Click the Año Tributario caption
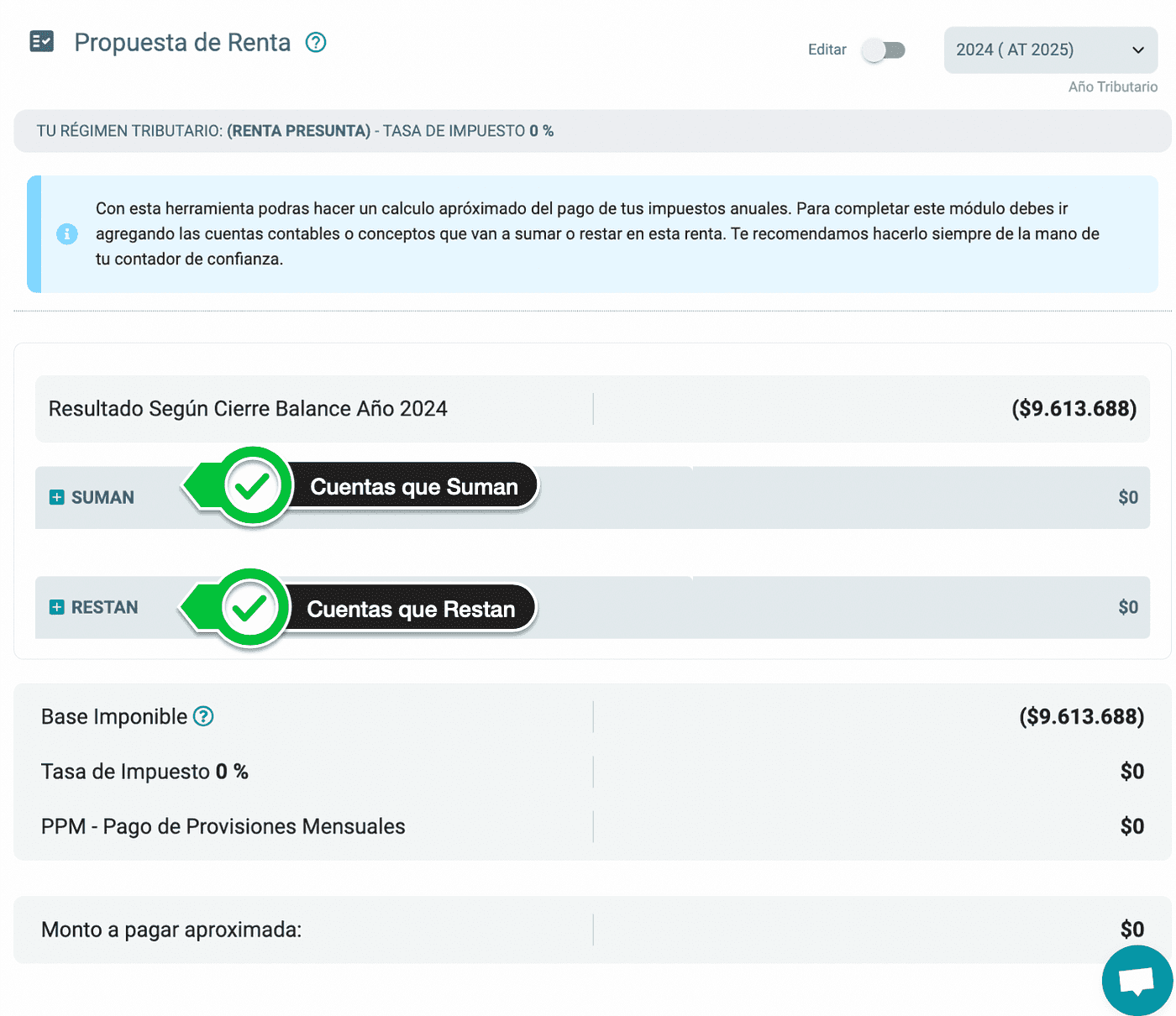 (1113, 86)
